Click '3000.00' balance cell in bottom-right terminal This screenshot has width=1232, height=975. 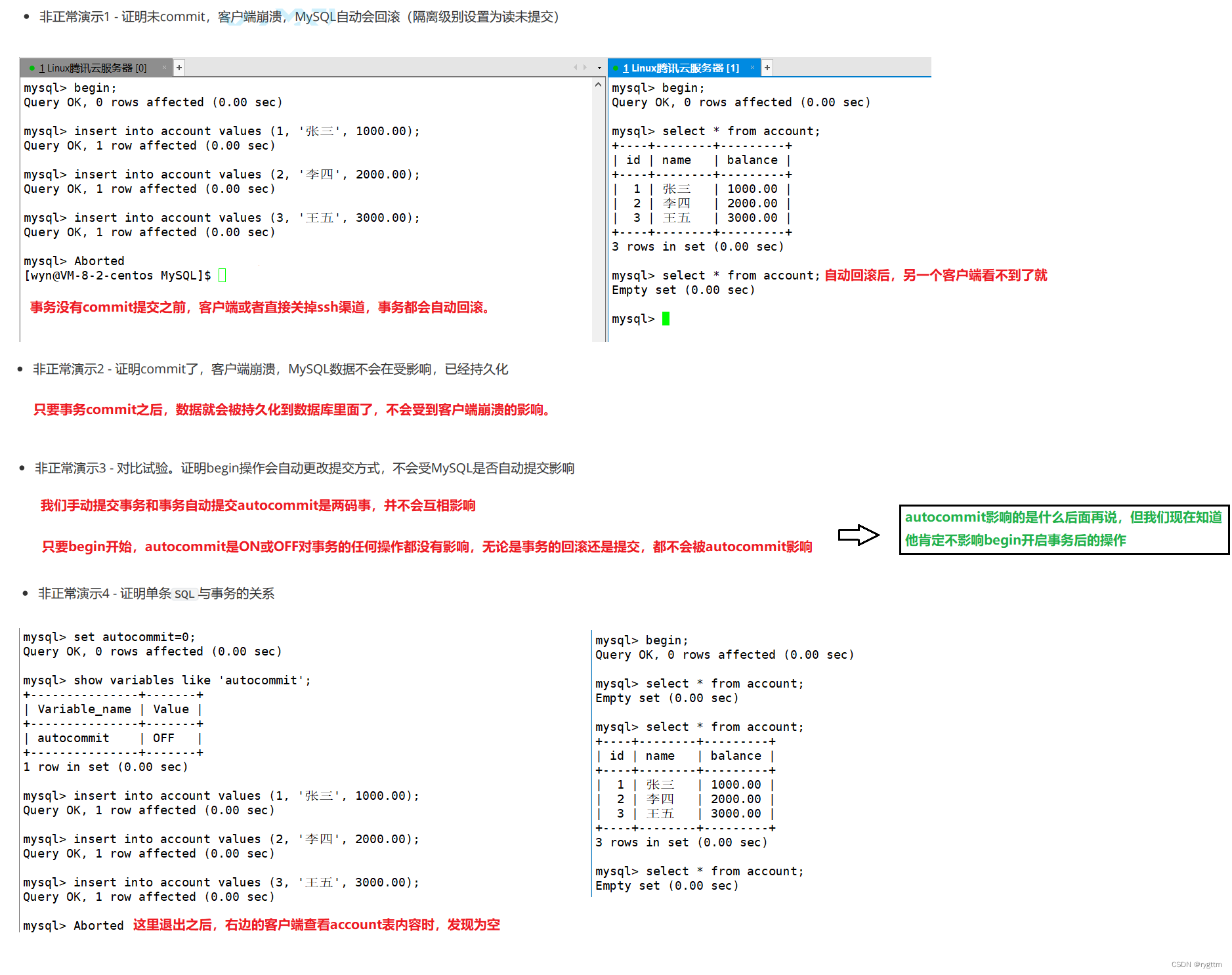736,814
